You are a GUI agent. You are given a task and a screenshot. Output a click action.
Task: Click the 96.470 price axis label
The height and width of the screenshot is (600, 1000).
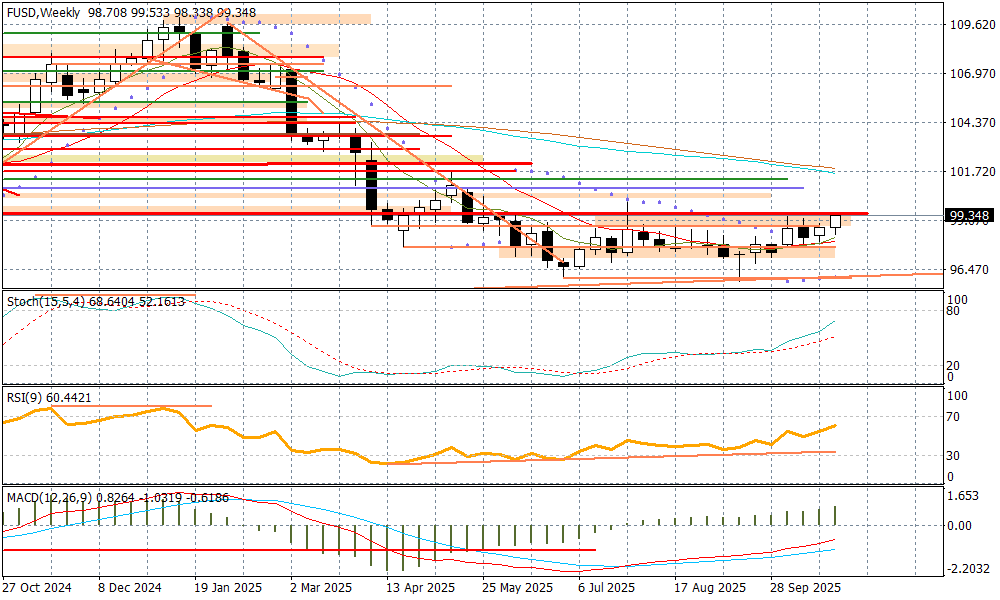[x=971, y=270]
